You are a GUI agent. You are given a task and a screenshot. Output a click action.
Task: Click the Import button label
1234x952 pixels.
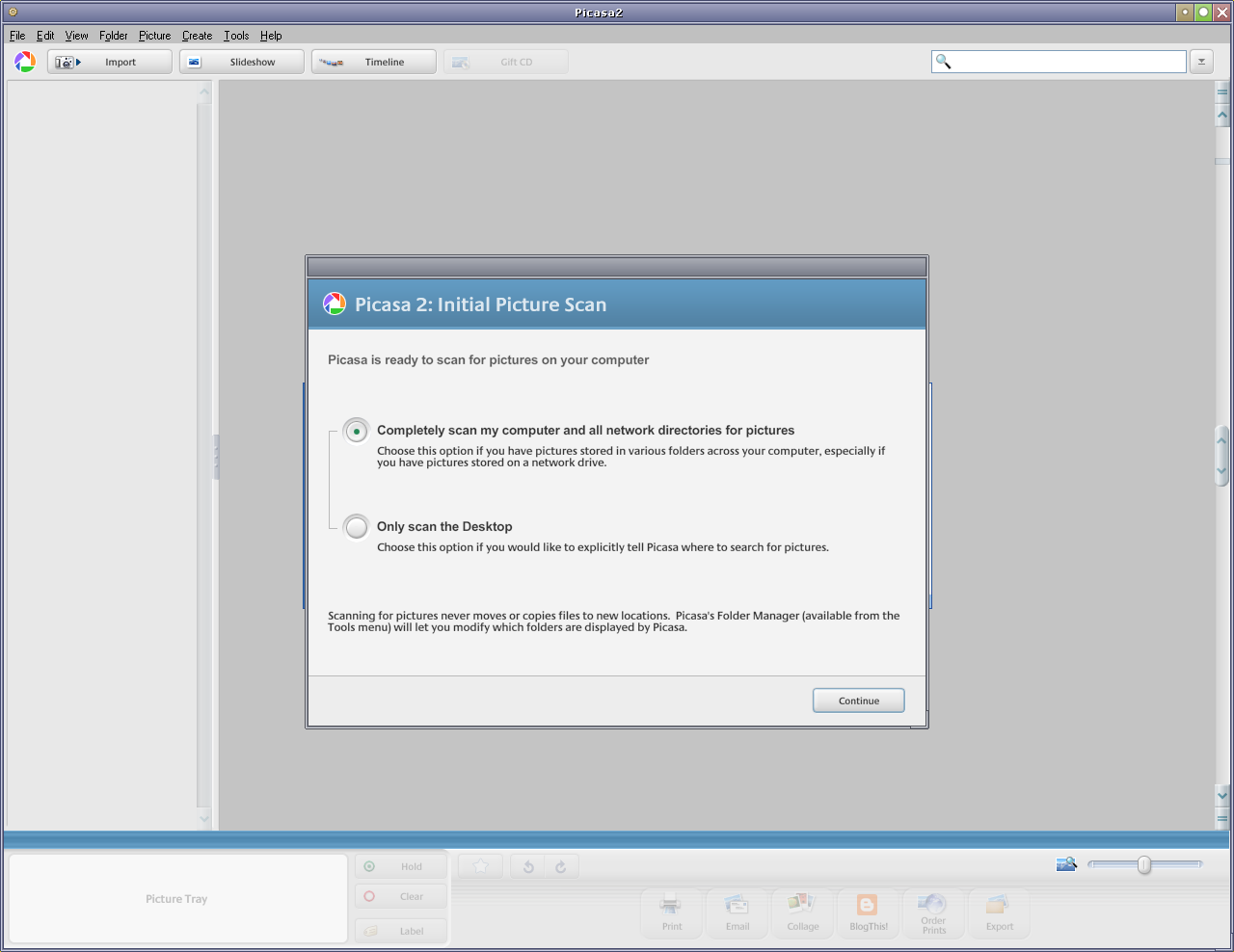121,63
